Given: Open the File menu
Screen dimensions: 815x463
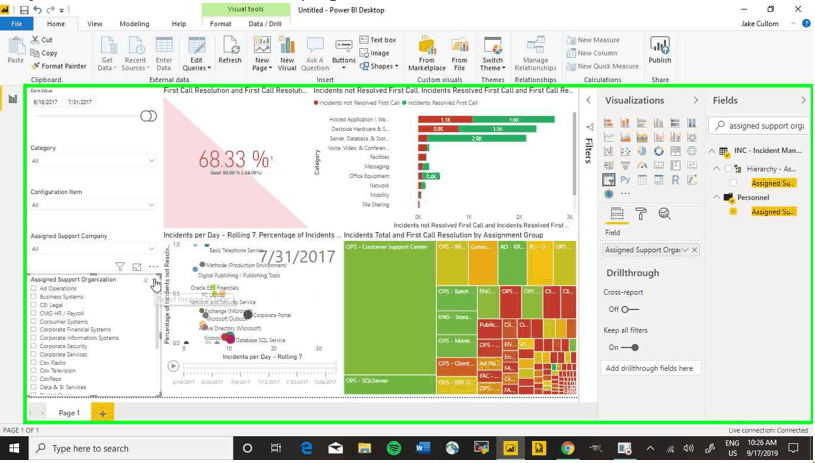Looking at the screenshot, I should [x=17, y=24].
